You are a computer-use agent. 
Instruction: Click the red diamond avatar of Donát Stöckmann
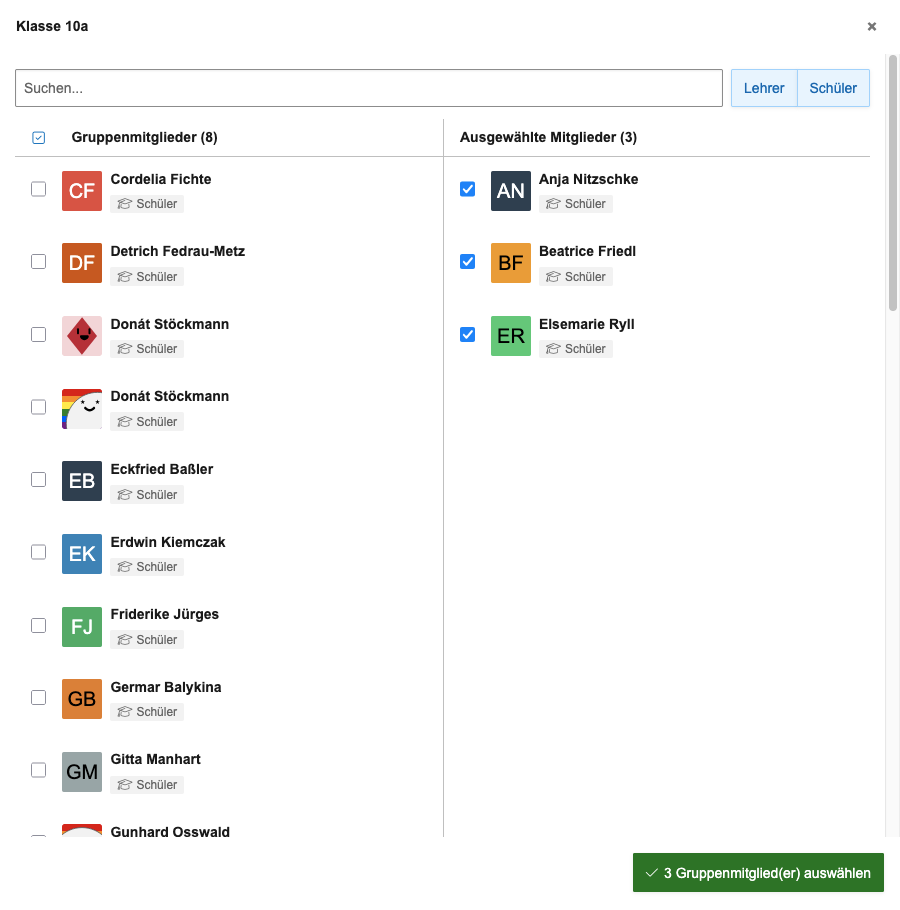click(x=82, y=335)
